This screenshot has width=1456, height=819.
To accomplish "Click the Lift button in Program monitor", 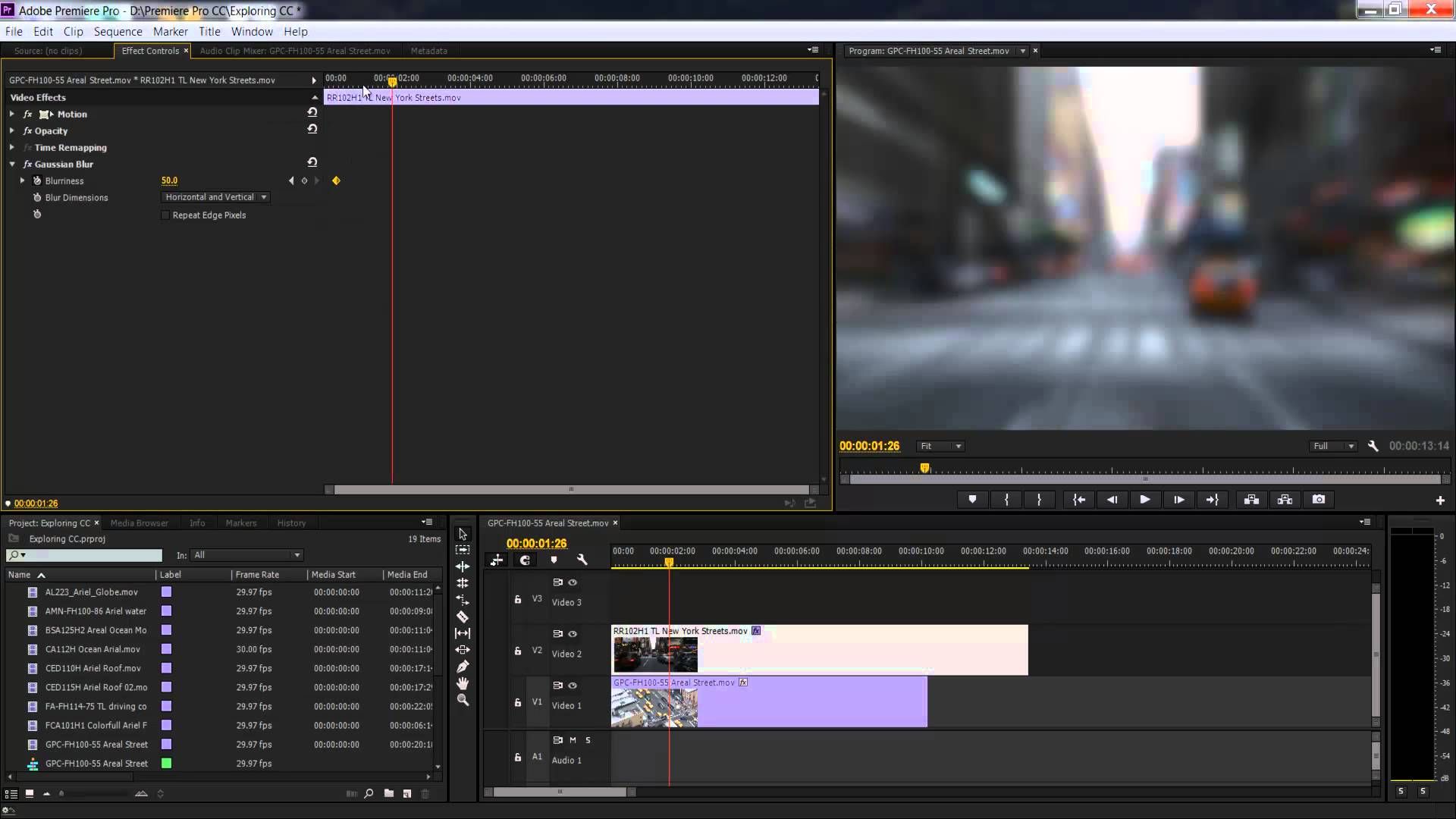I will click(x=1251, y=500).
